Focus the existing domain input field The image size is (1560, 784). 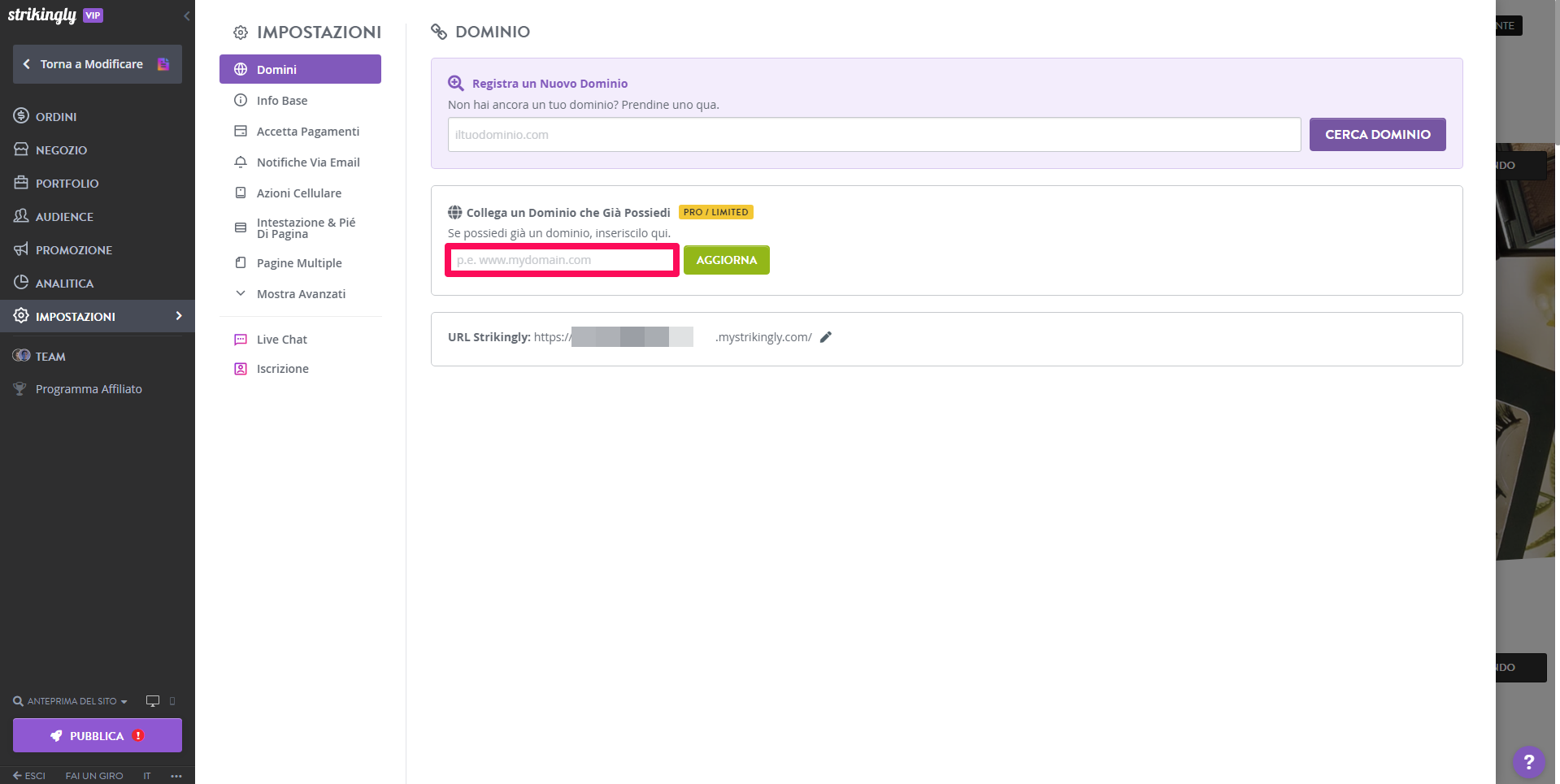click(562, 260)
